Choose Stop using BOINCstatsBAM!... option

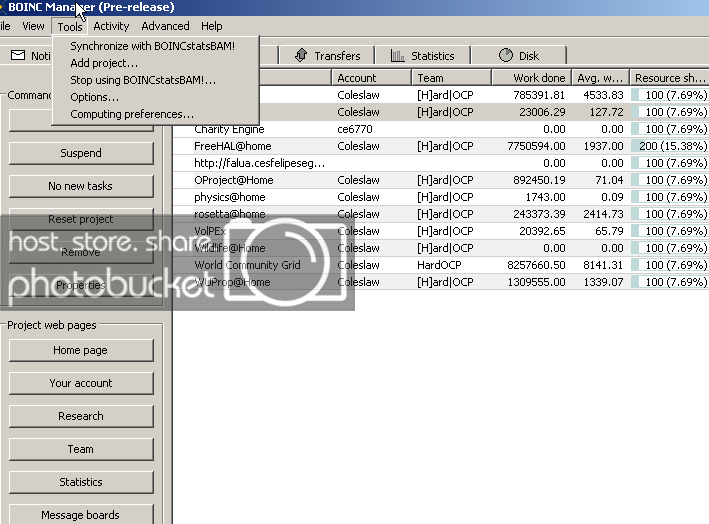(x=142, y=80)
